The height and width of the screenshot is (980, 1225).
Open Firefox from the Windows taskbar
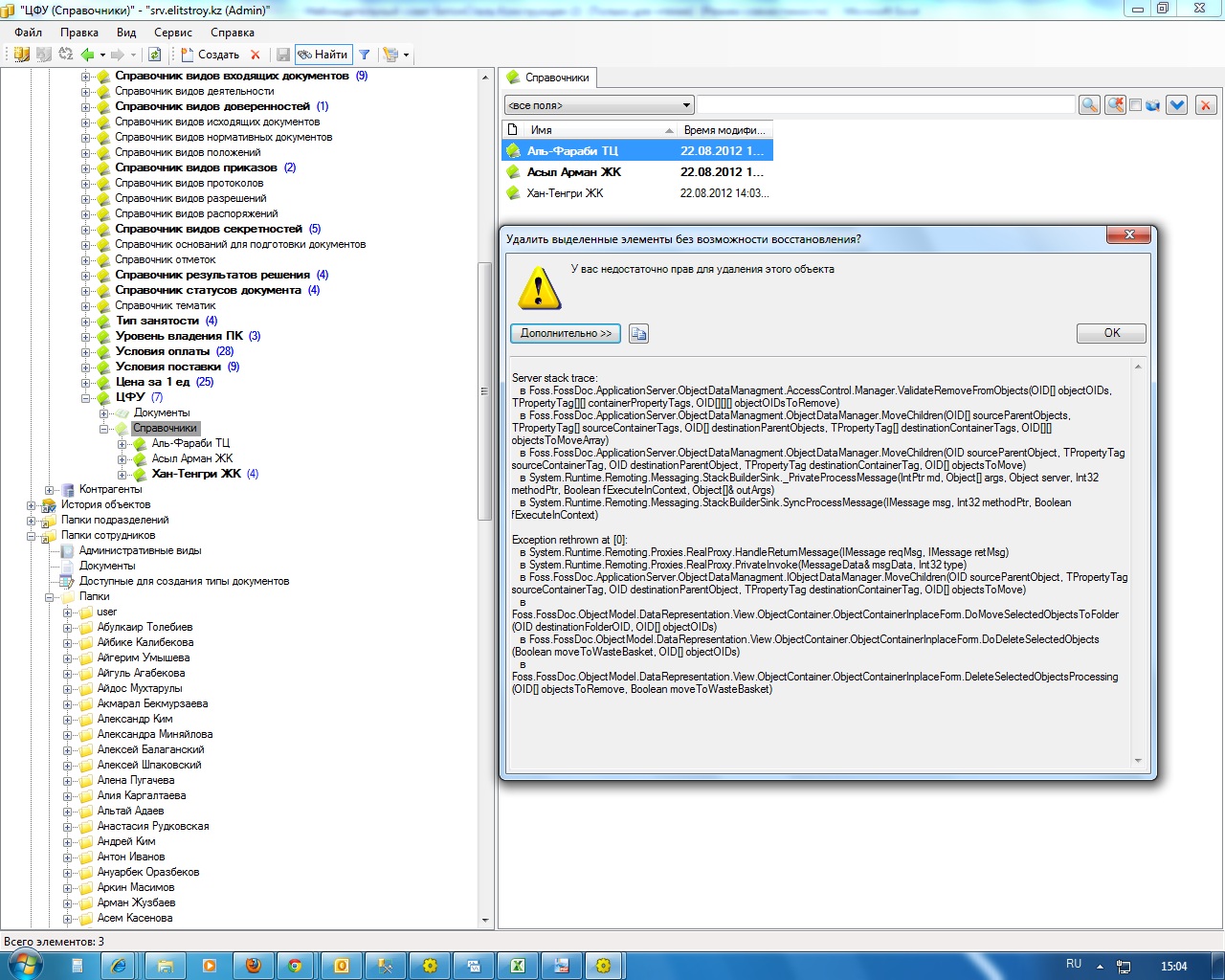[x=253, y=966]
